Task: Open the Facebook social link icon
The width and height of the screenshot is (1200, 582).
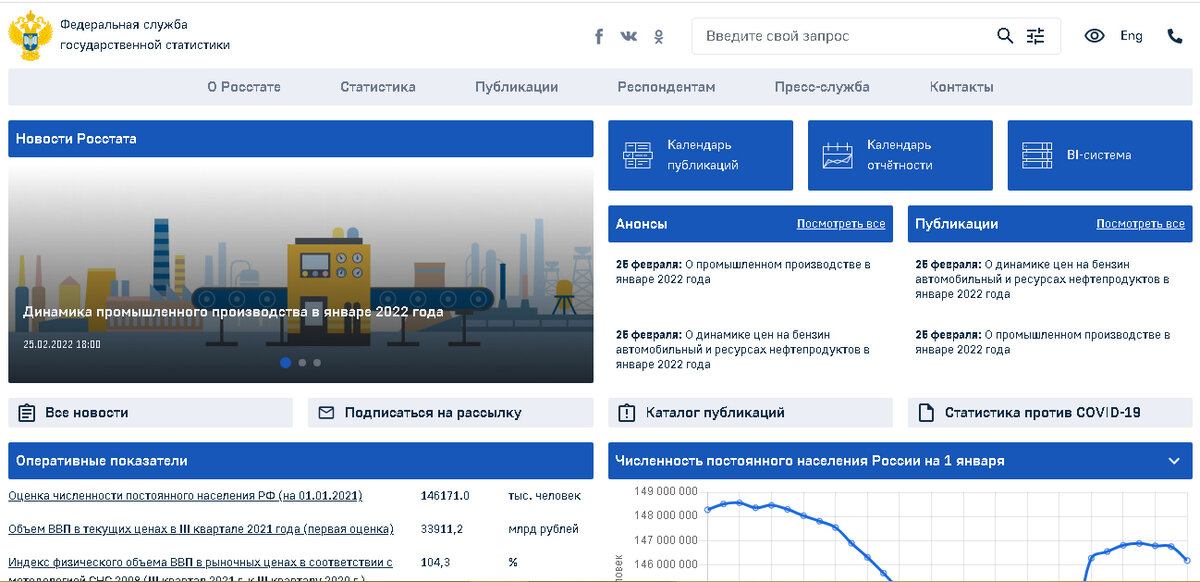Action: [x=599, y=36]
